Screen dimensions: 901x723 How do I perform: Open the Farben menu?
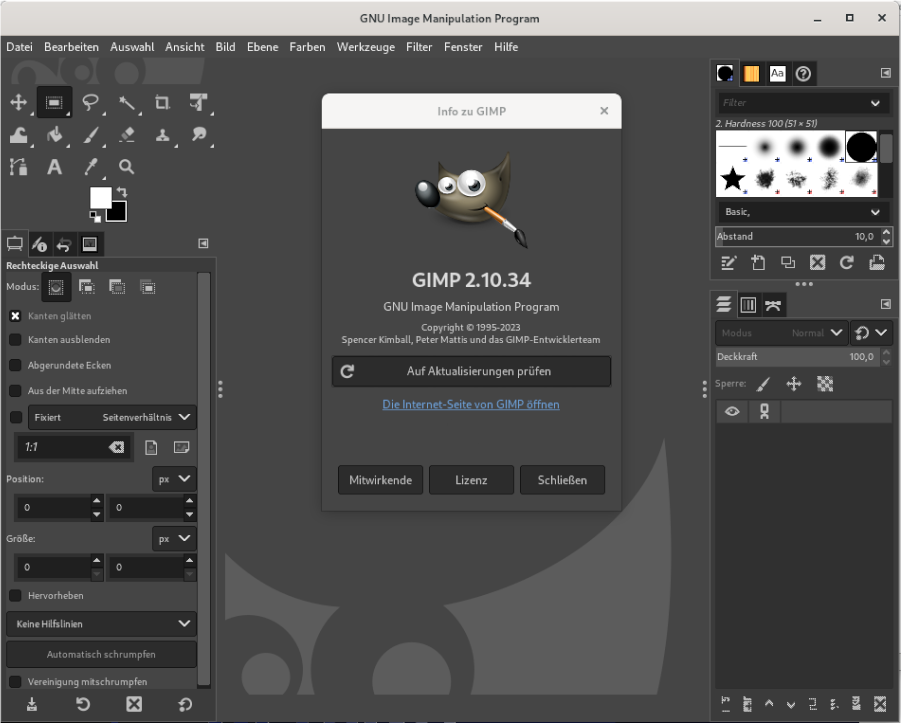click(x=307, y=47)
